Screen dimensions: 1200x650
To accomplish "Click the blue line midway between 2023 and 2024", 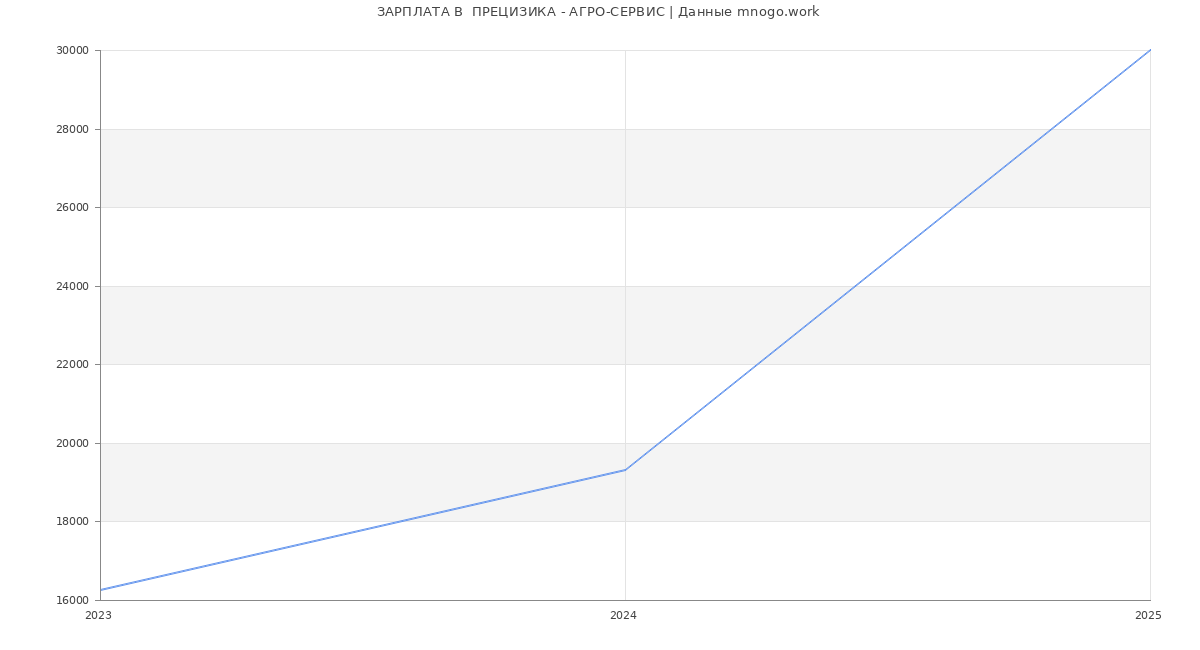I will click(x=363, y=530).
